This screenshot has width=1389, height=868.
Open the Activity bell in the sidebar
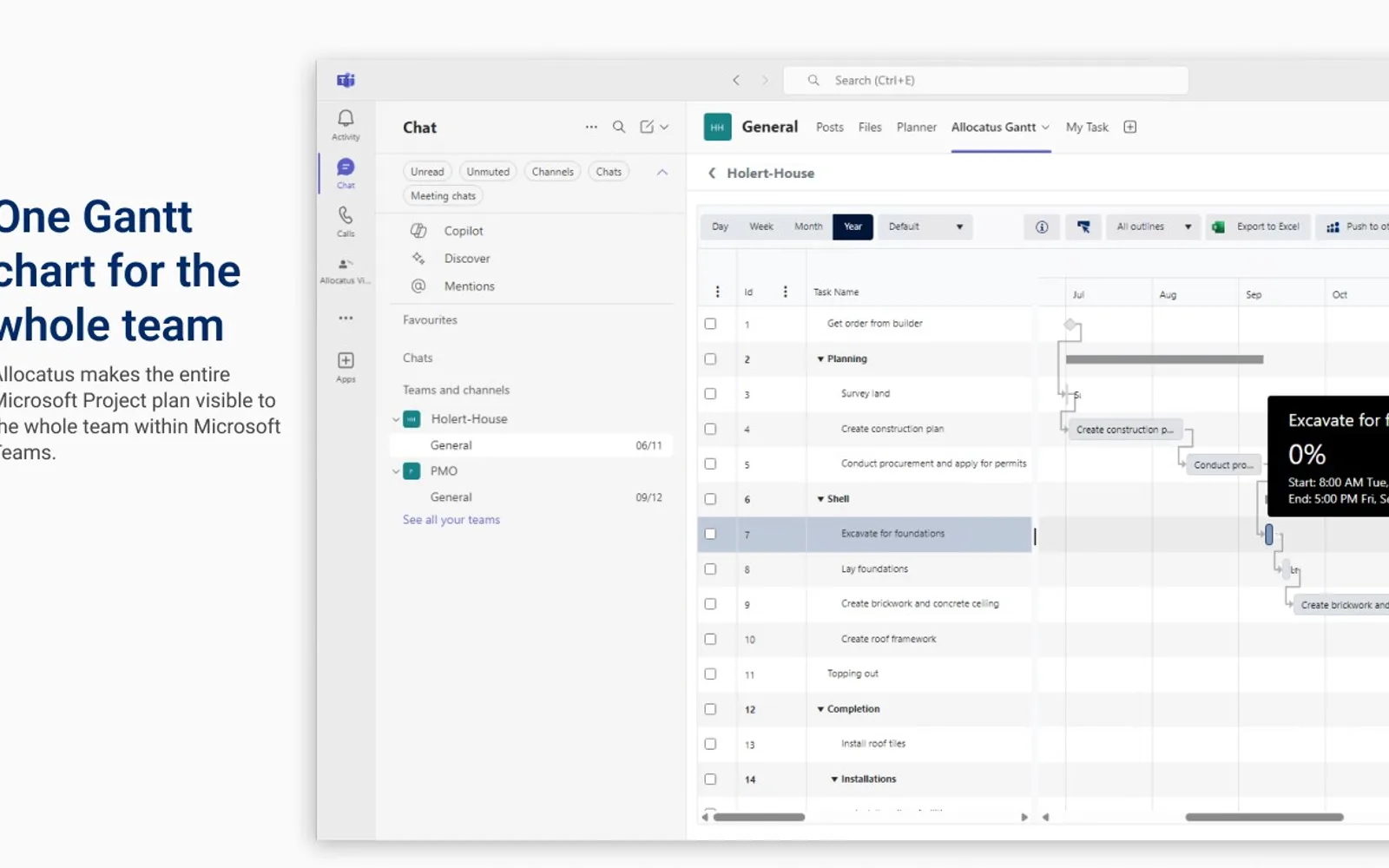pyautogui.click(x=346, y=124)
